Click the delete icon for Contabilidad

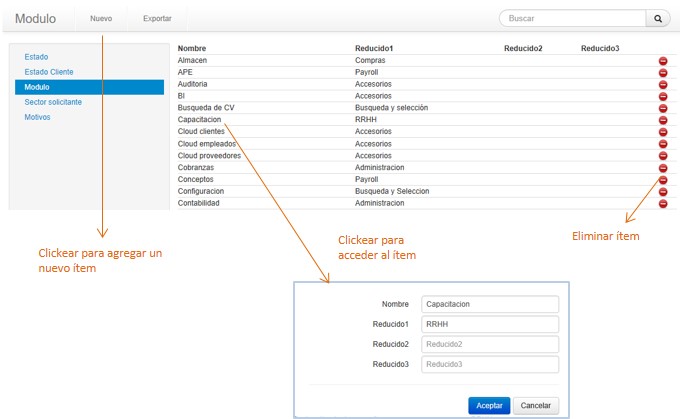(662, 203)
